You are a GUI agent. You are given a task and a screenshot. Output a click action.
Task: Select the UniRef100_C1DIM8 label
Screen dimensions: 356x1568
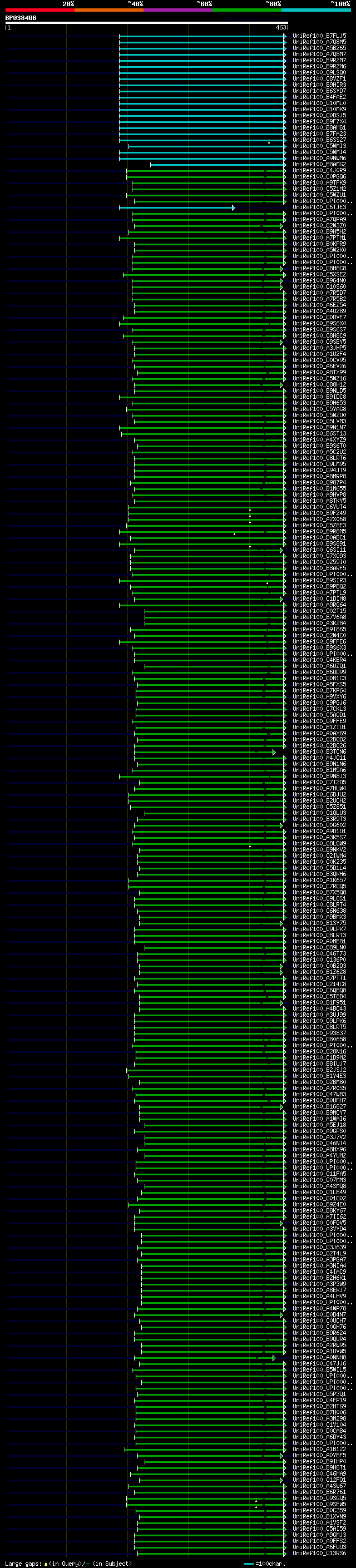(319, 598)
